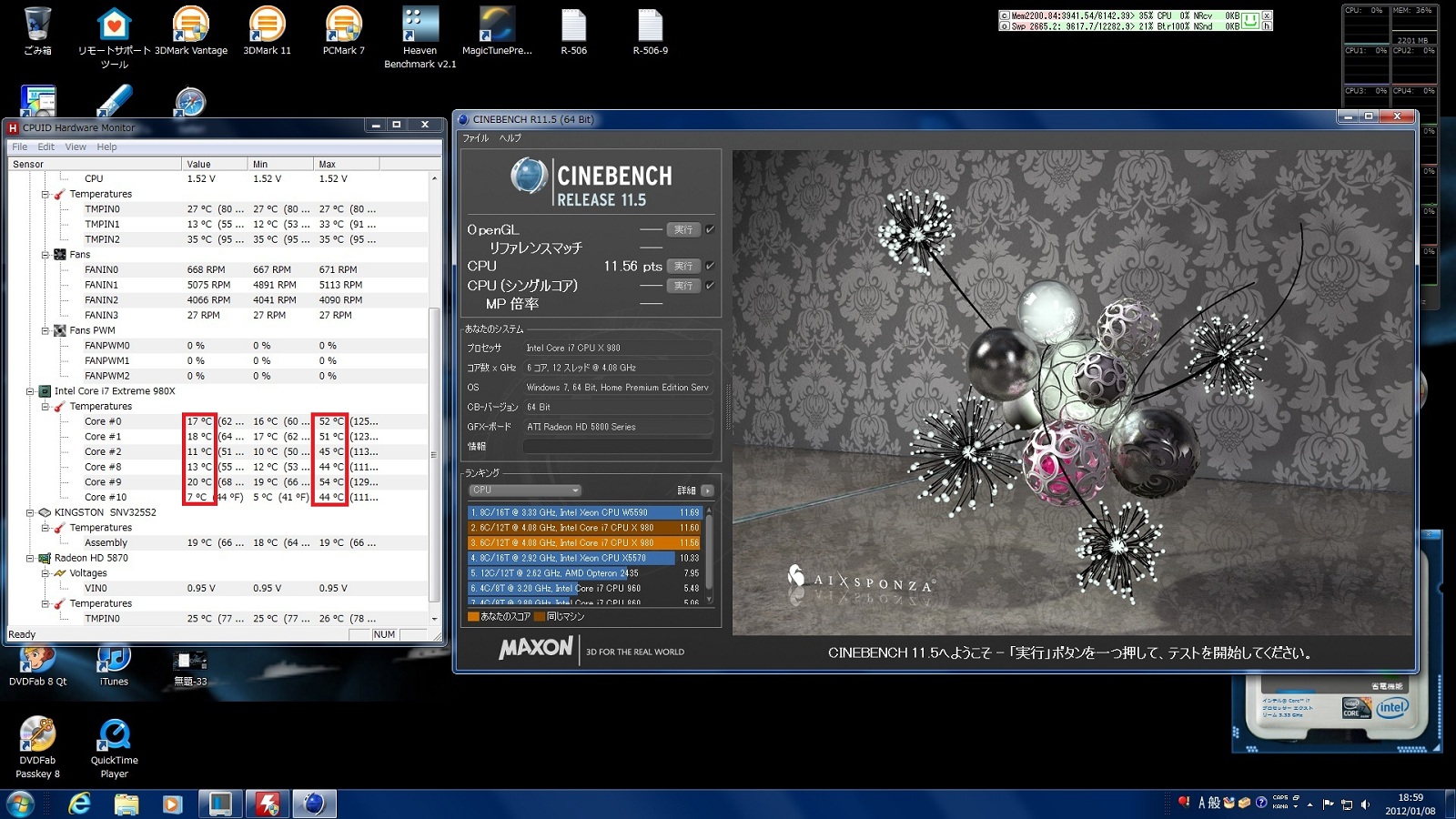Click the smiley face on memory widget
The width and height of the screenshot is (1456, 819).
pyautogui.click(x=1251, y=19)
